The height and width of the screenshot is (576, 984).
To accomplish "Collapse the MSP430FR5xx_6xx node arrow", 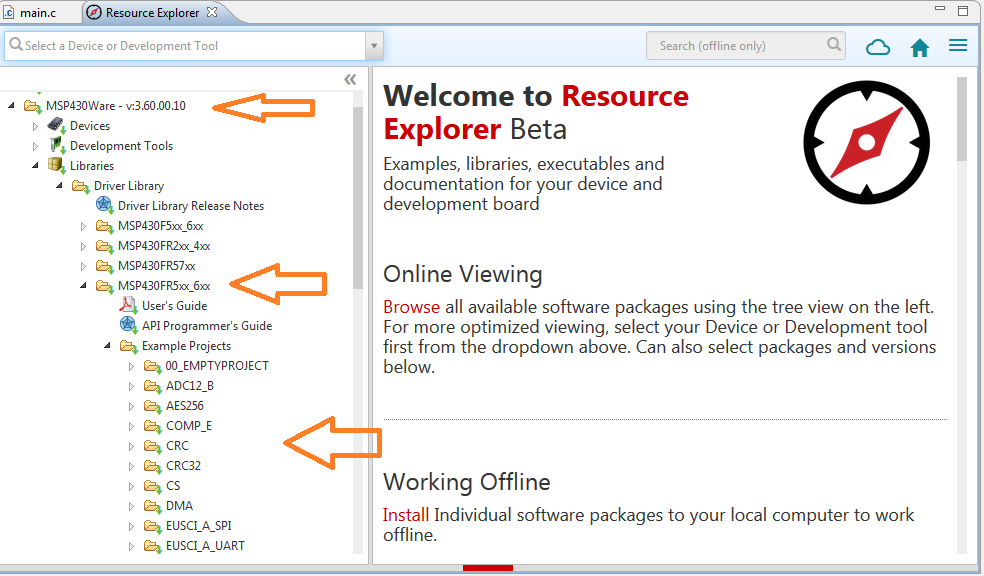I will pyautogui.click(x=83, y=285).
